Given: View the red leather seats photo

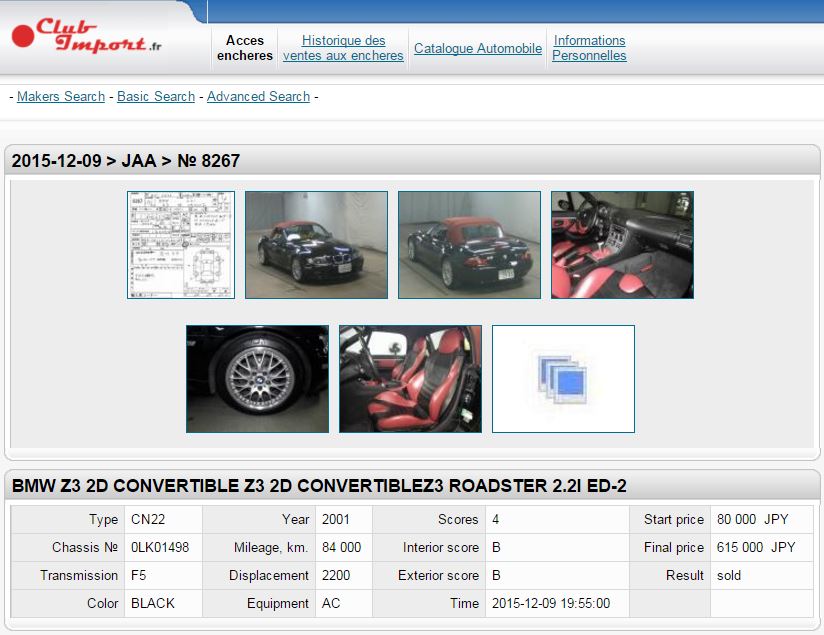Looking at the screenshot, I should (x=410, y=379).
